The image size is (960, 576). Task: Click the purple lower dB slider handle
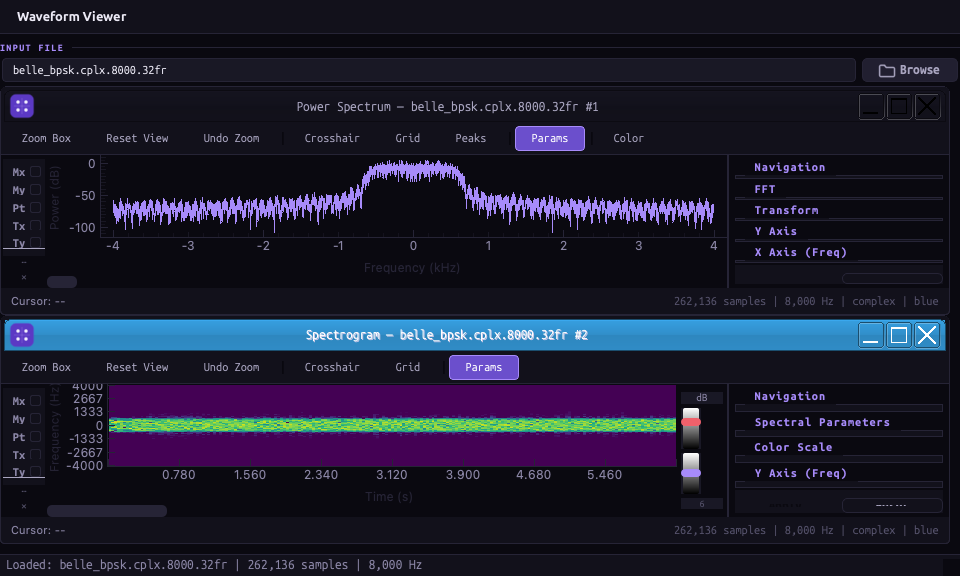pos(691,473)
